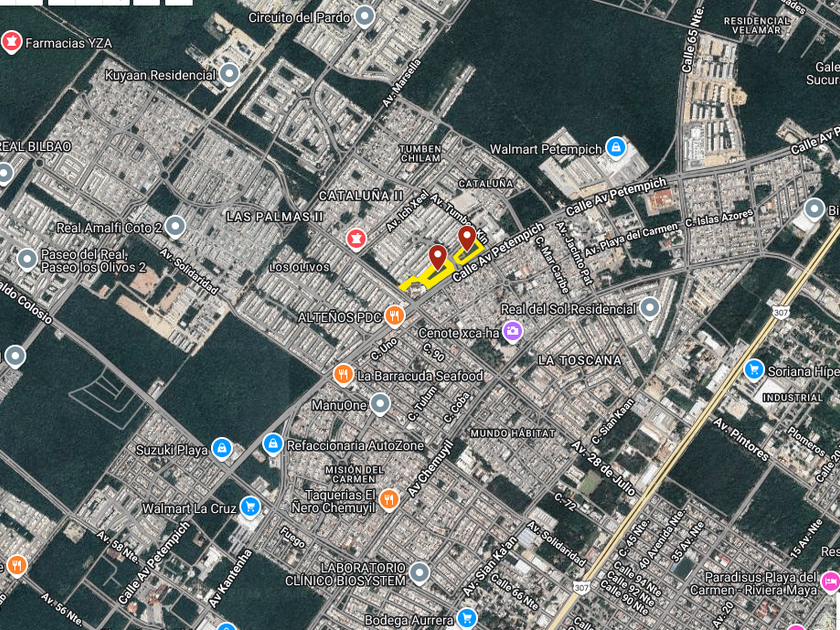Select Laboratorio Clínico Biosystem pin
The height and width of the screenshot is (630, 840).
click(419, 573)
